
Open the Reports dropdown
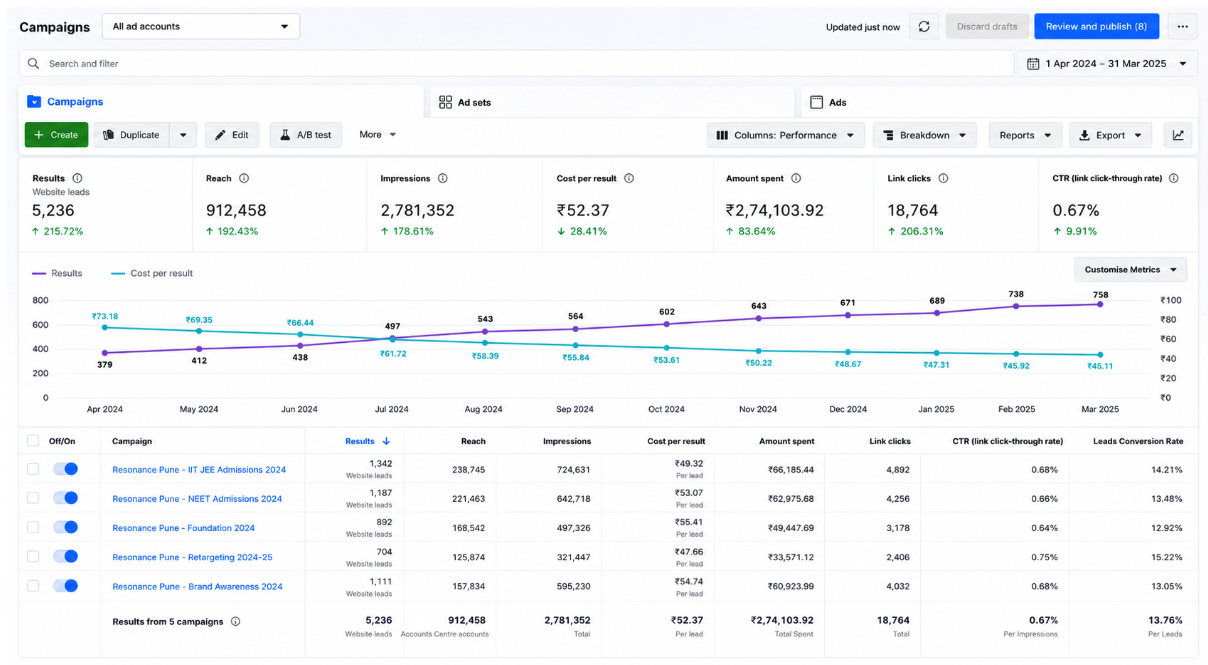point(1026,135)
